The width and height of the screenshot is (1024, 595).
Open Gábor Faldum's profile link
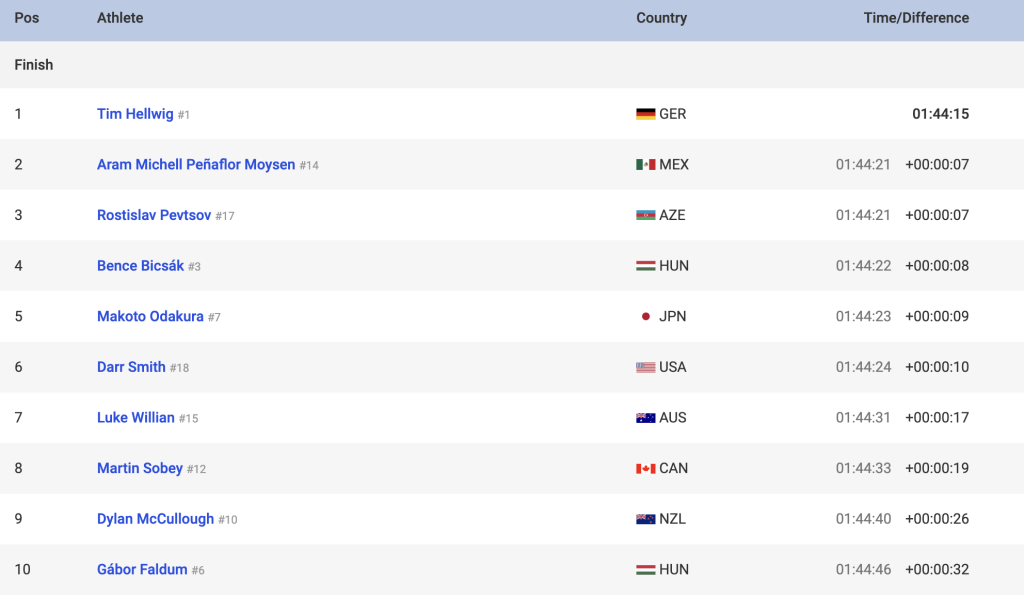click(x=142, y=570)
